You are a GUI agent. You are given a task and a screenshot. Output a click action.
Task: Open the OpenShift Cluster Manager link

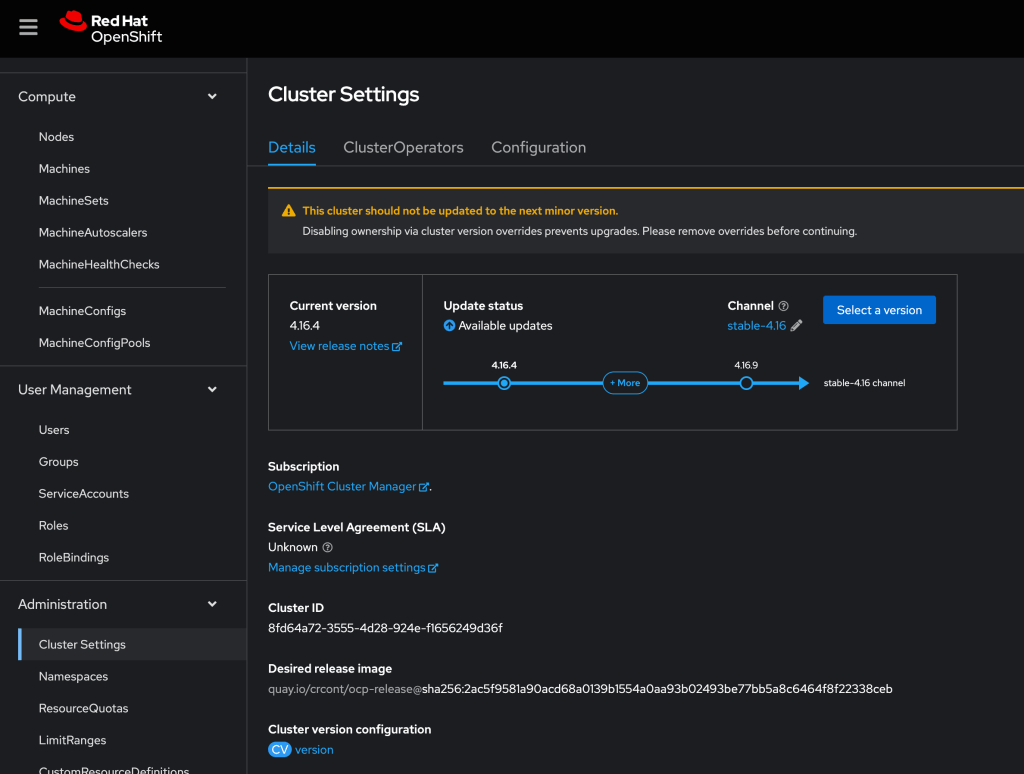click(348, 487)
